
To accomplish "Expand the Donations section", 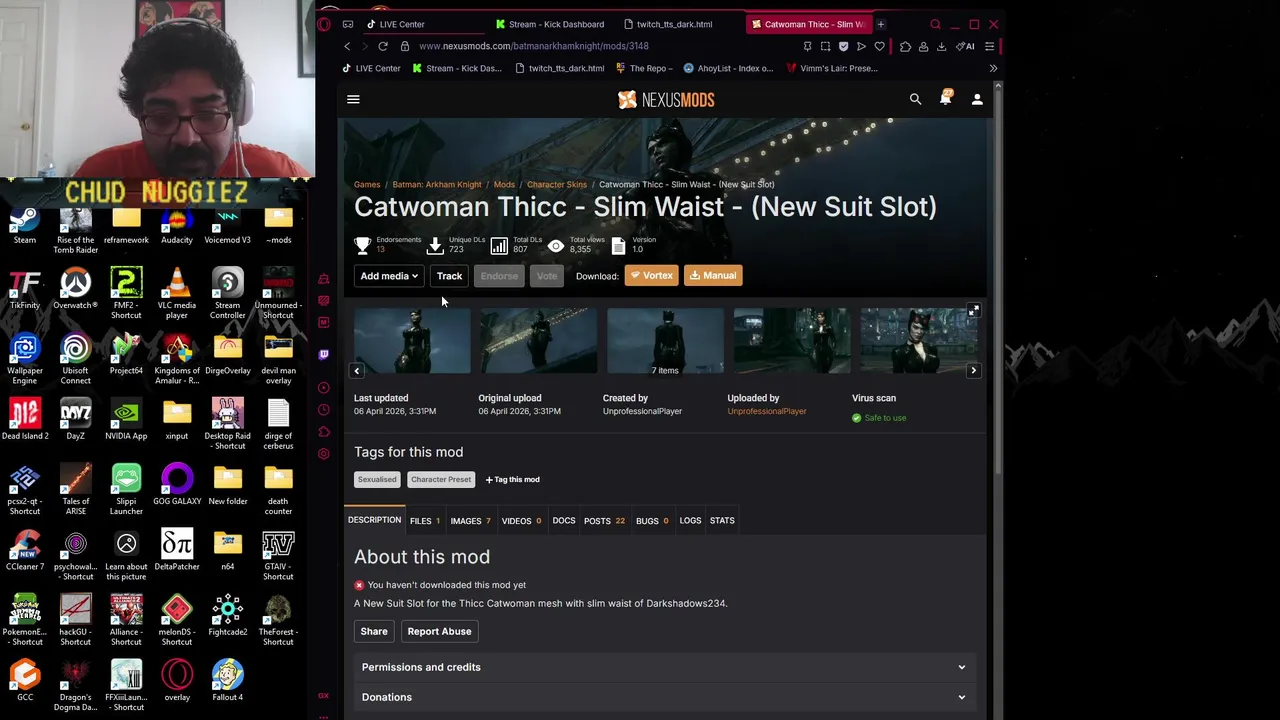I will (665, 697).
